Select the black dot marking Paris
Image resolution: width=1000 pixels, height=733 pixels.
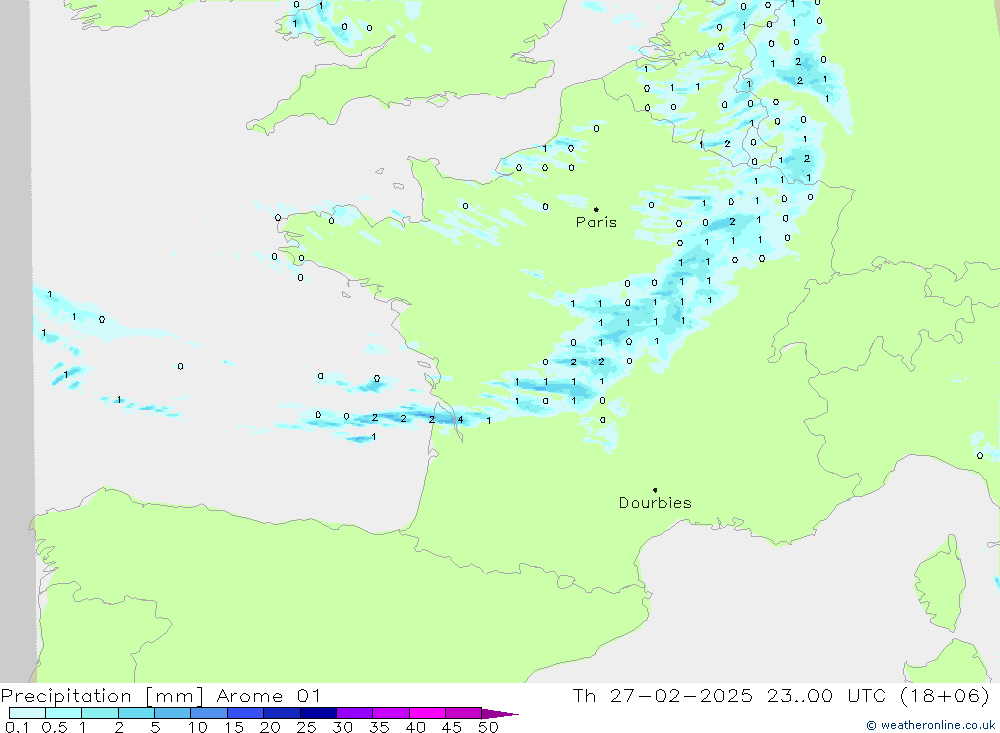point(596,209)
